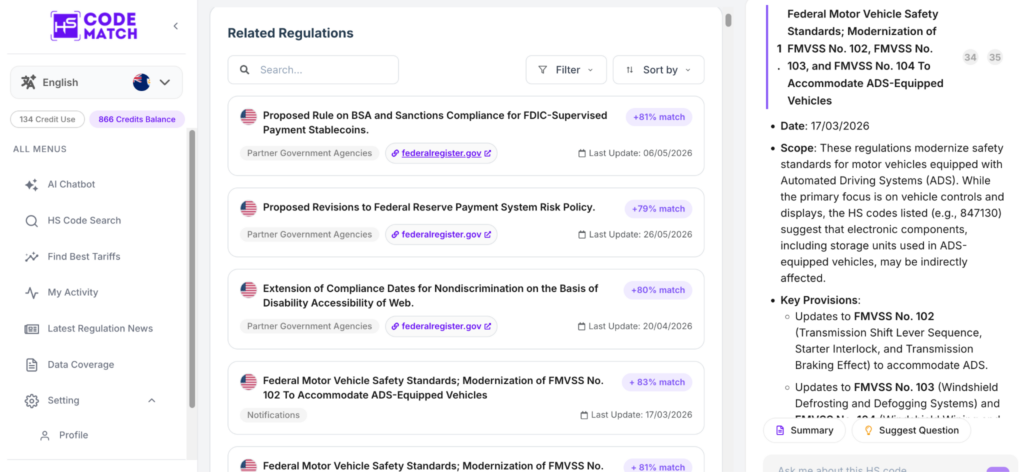Collapse the Setting submenu
This screenshot has width=1024, height=472.
(152, 400)
